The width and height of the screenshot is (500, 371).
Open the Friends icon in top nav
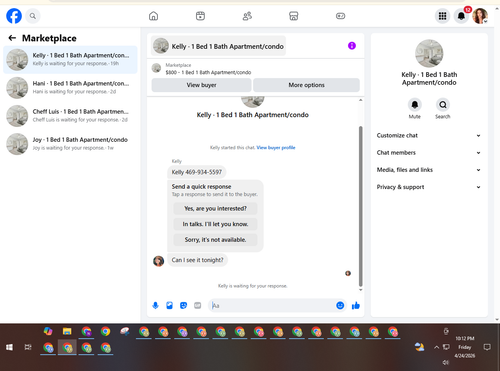247,16
